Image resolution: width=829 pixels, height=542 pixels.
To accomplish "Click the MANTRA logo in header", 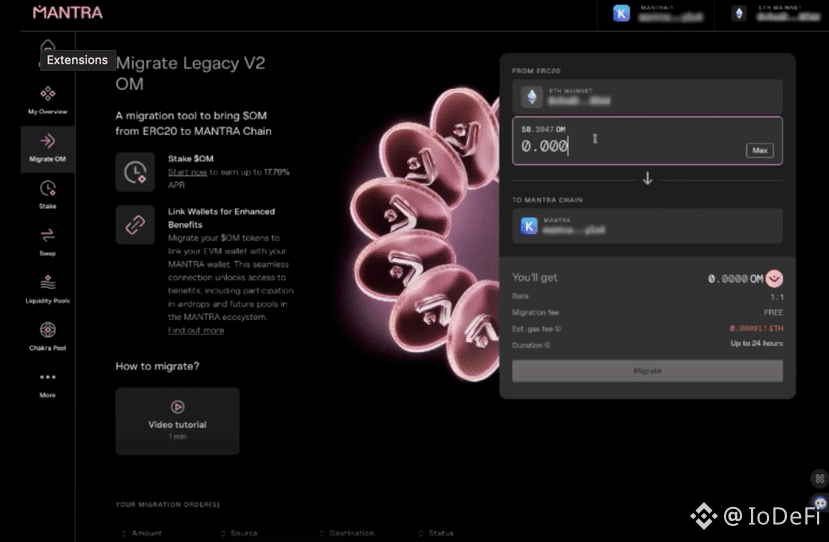I will 67,13.
